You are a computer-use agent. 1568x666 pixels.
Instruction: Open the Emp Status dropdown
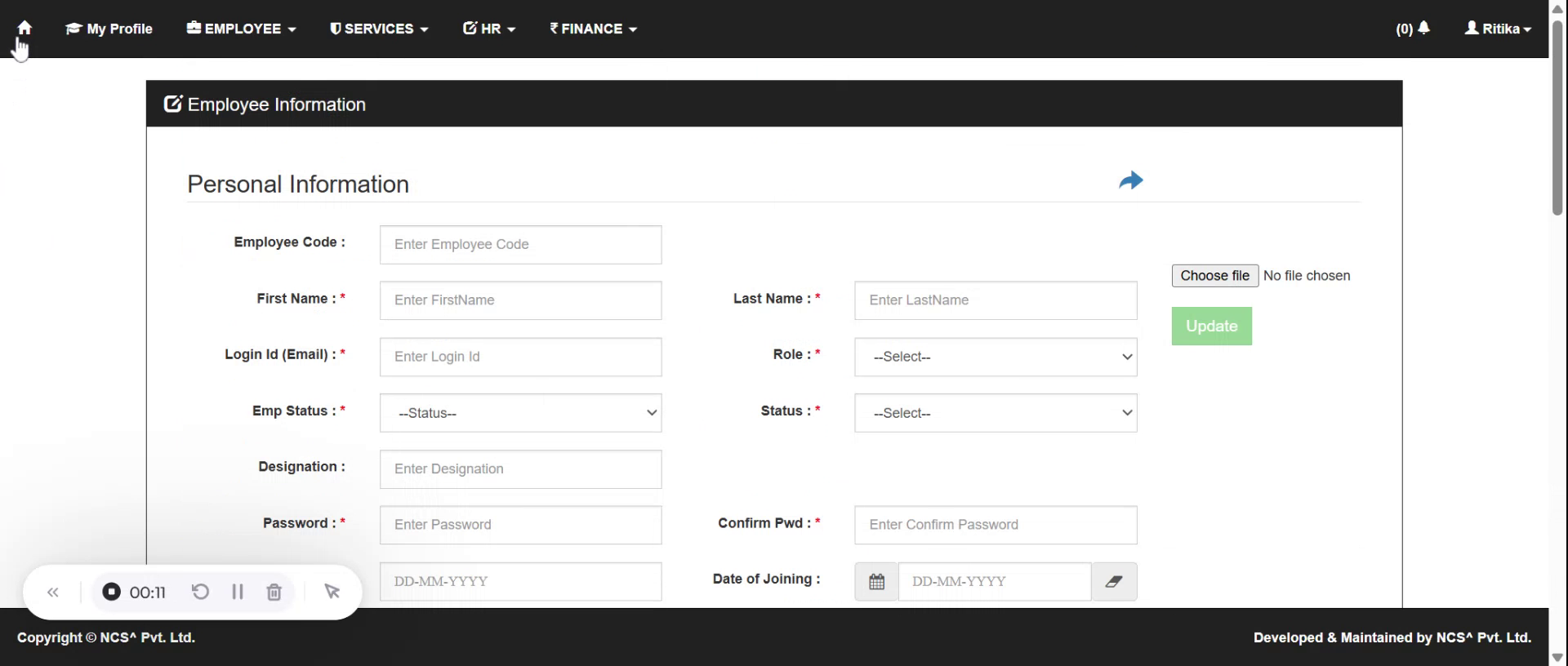click(520, 413)
